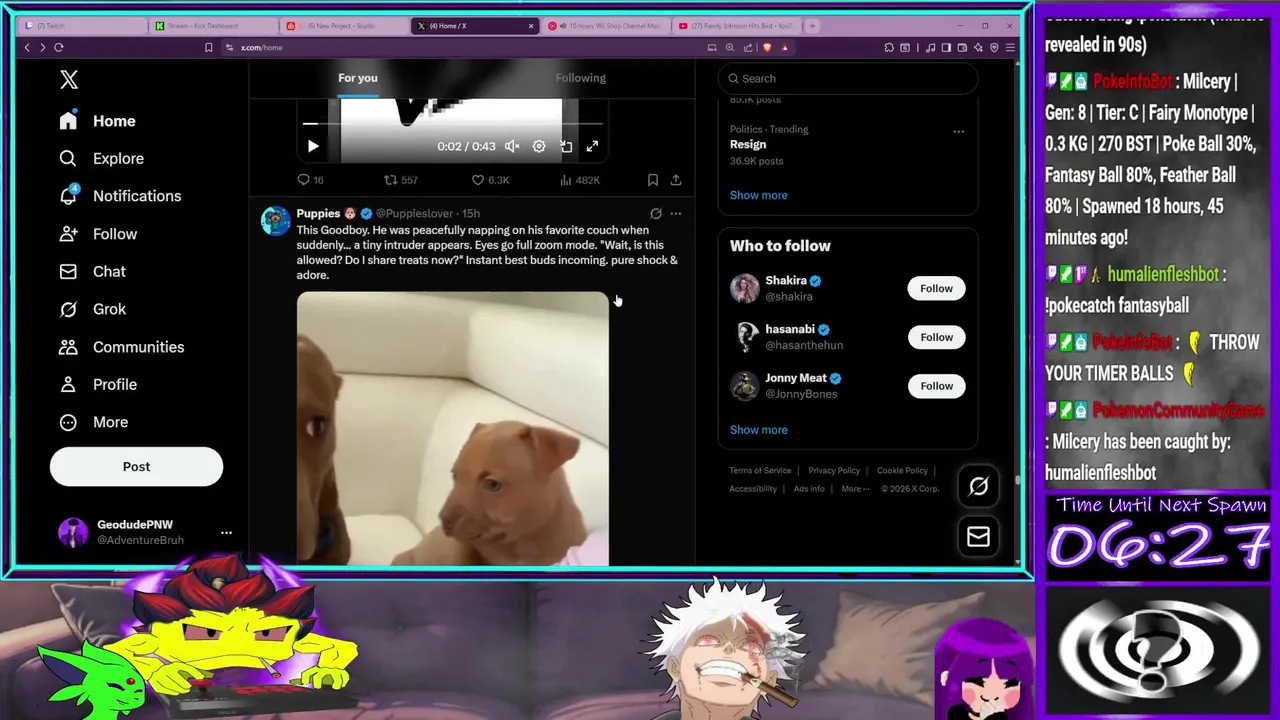The width and height of the screenshot is (1280, 720).
Task: Open the Explore page
Action: 101,158
